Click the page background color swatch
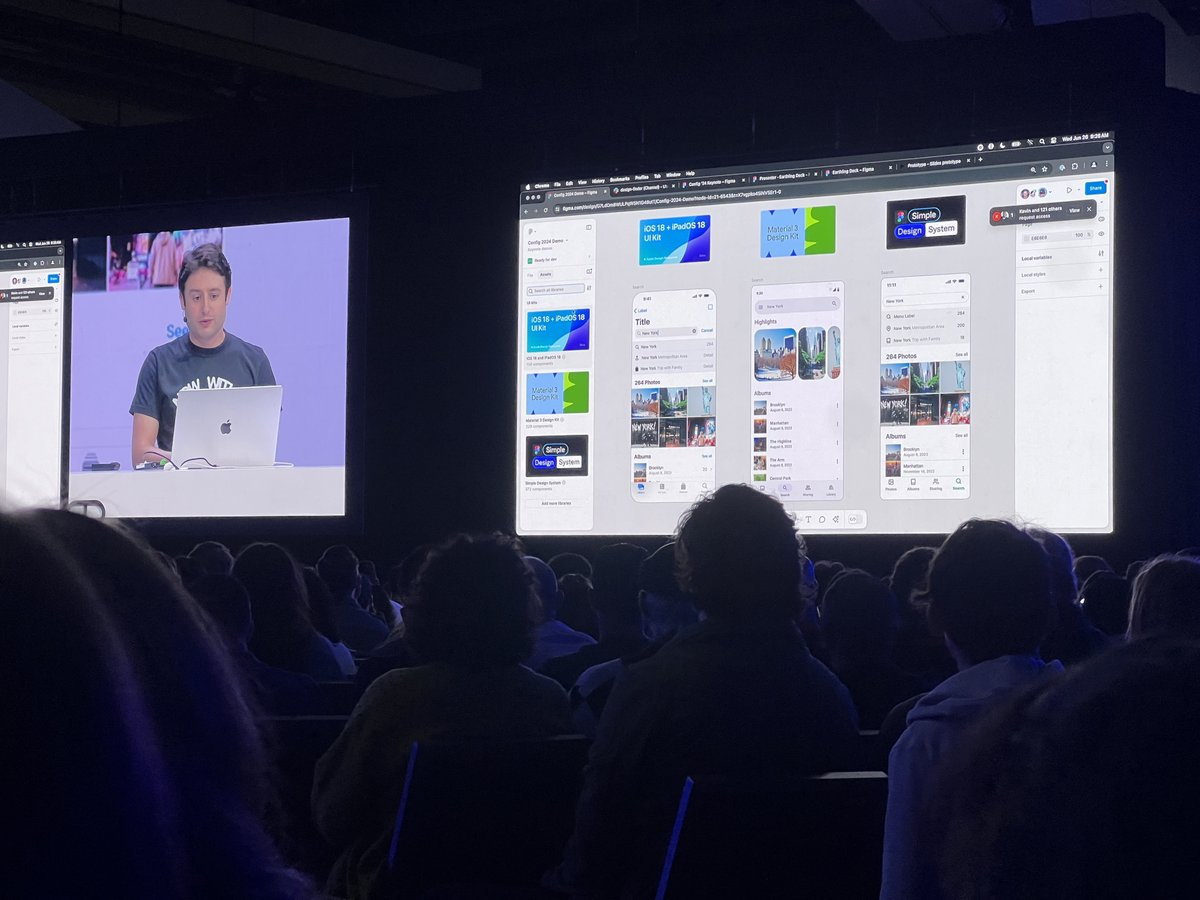The image size is (1200, 900). 1026,236
